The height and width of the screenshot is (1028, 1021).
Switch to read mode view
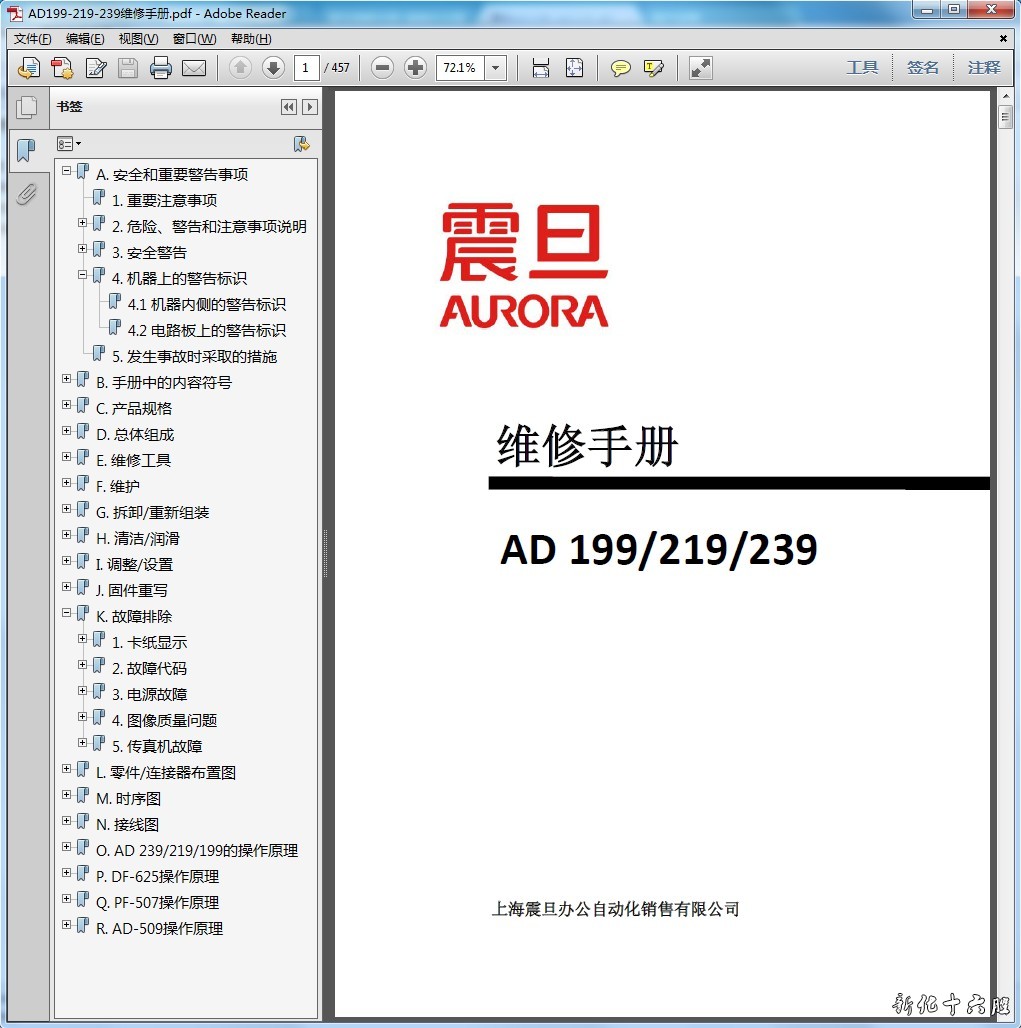(x=701, y=68)
